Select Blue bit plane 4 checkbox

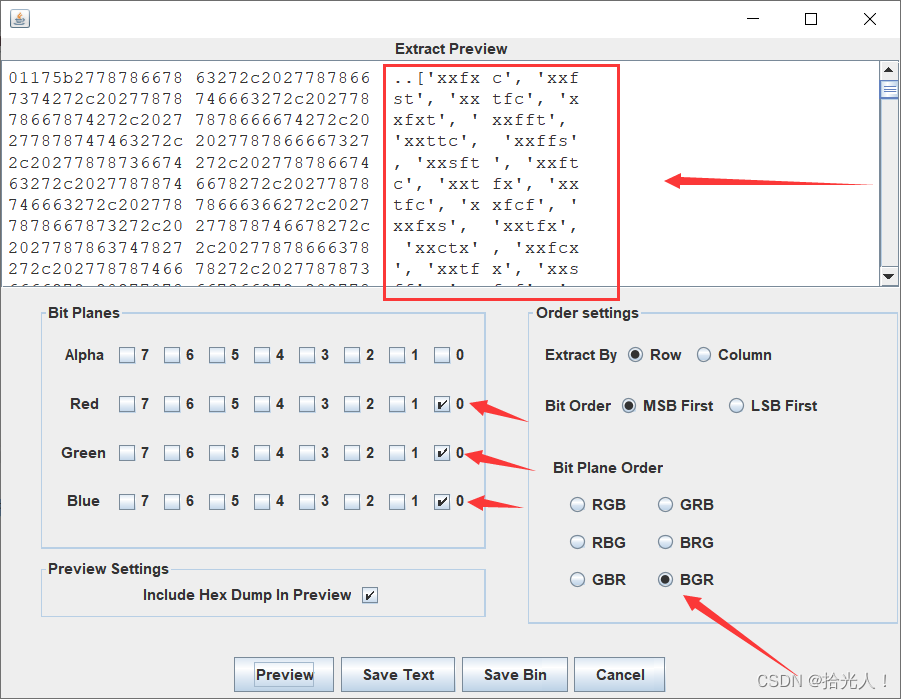(262, 502)
